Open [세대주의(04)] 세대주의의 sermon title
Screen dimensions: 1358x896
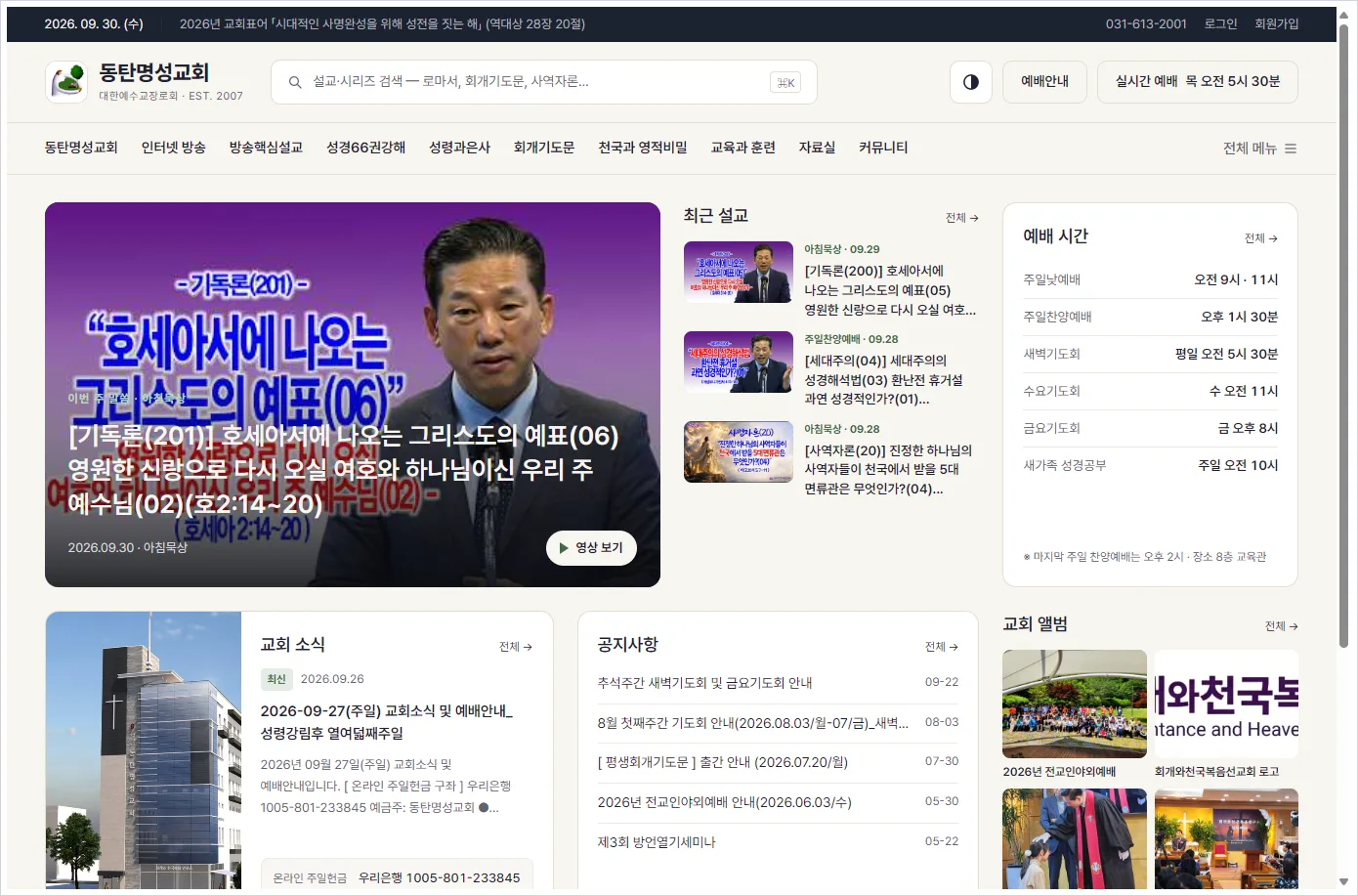coord(883,380)
